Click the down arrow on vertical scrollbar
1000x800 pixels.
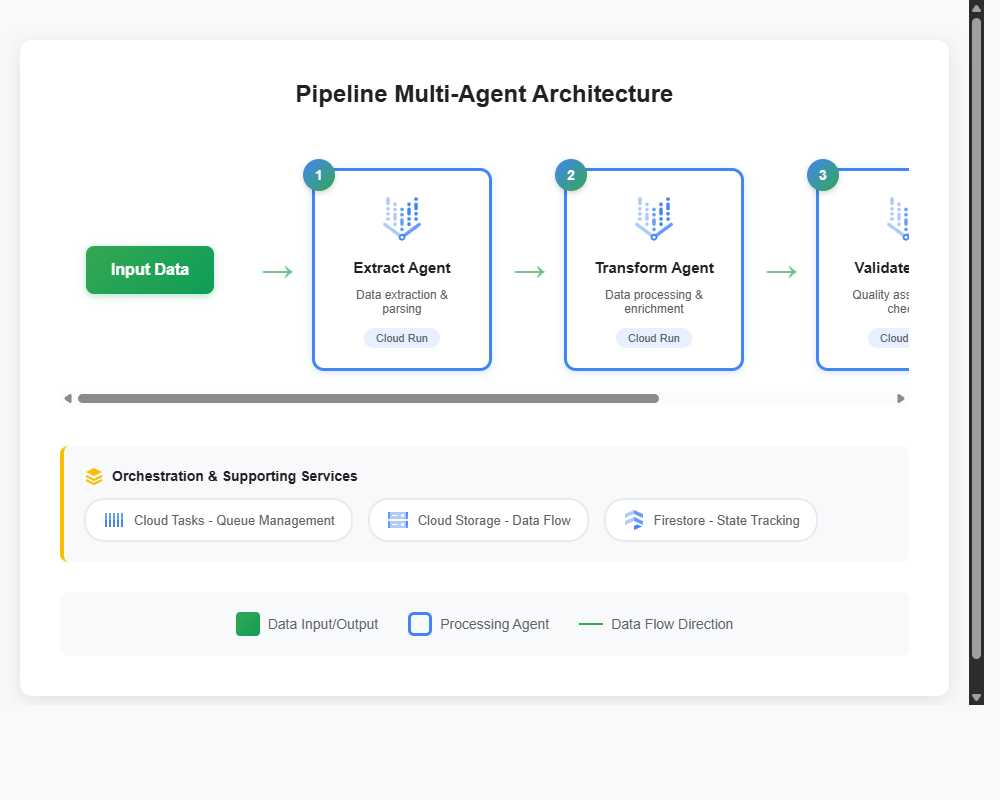pos(975,696)
